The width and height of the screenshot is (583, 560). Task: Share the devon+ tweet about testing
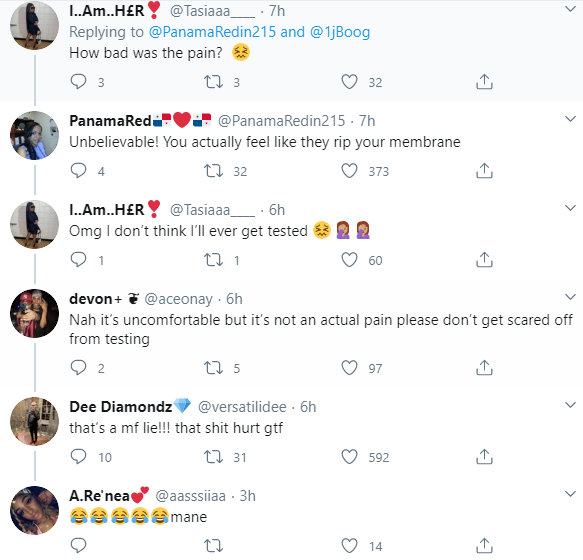point(484,367)
